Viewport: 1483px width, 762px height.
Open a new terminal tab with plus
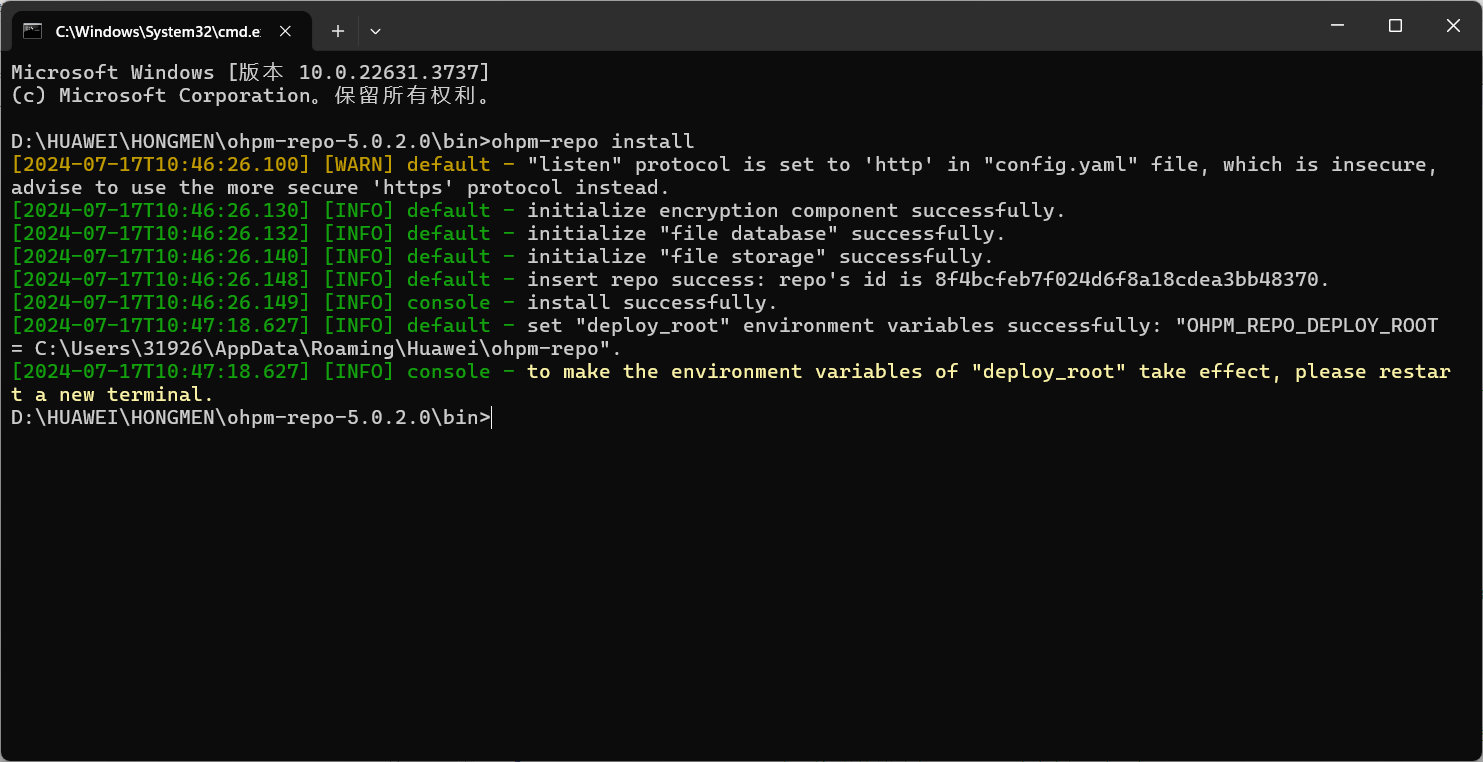(x=338, y=31)
